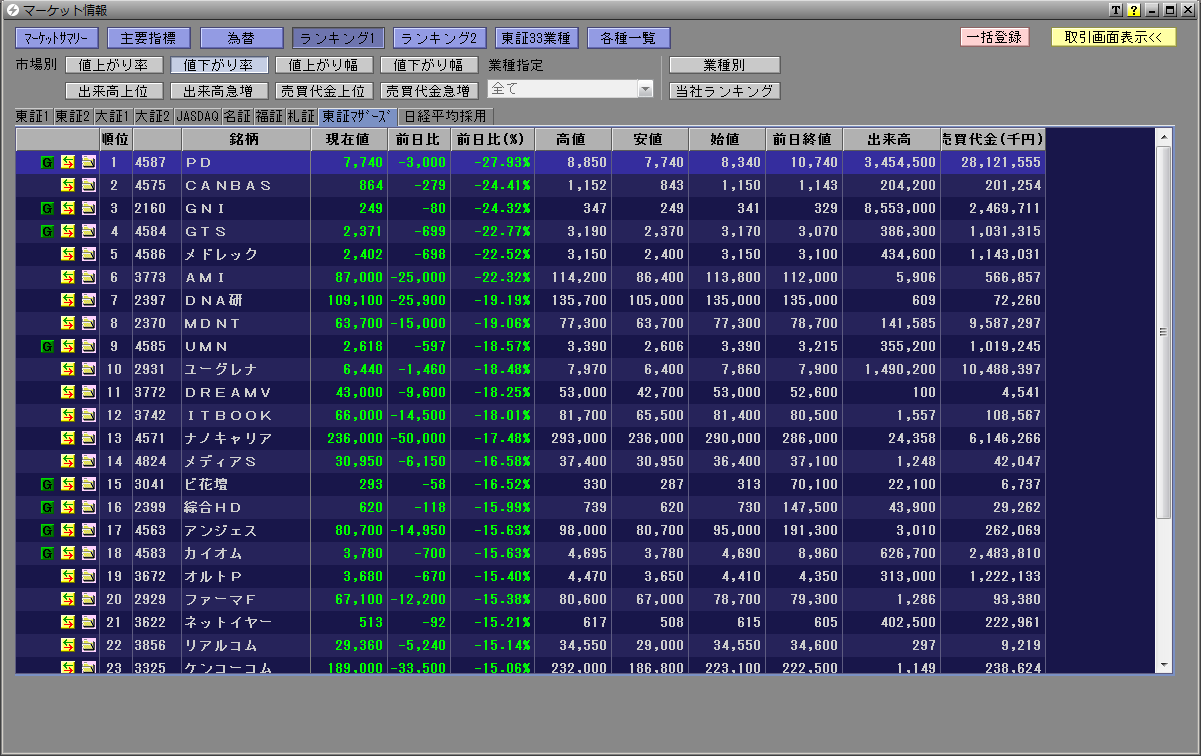Switch to the 日経平均採用 tab

point(445,116)
